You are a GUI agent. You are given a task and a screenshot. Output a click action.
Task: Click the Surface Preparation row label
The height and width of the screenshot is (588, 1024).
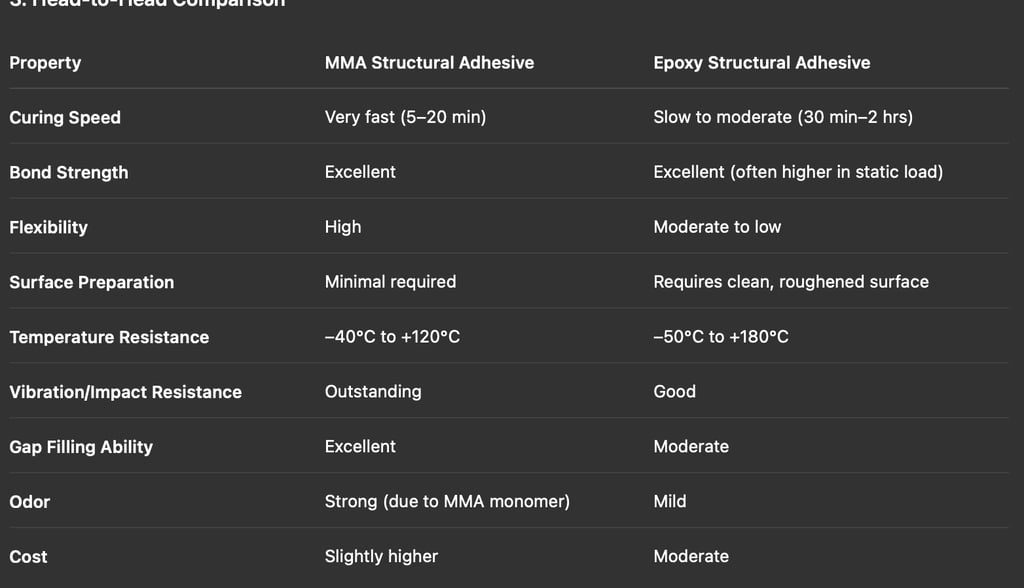click(91, 283)
